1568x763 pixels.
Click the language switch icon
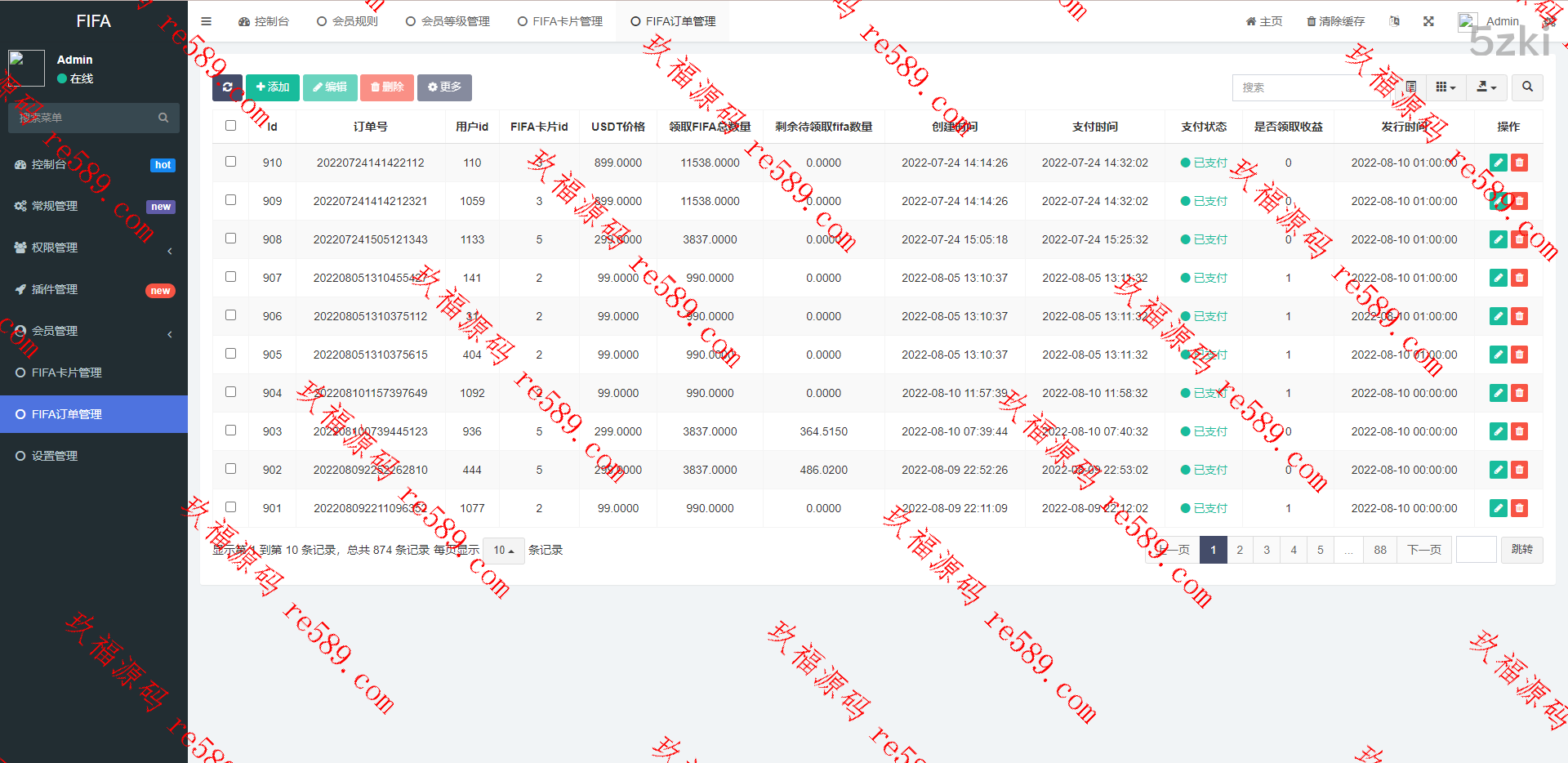click(x=1395, y=21)
